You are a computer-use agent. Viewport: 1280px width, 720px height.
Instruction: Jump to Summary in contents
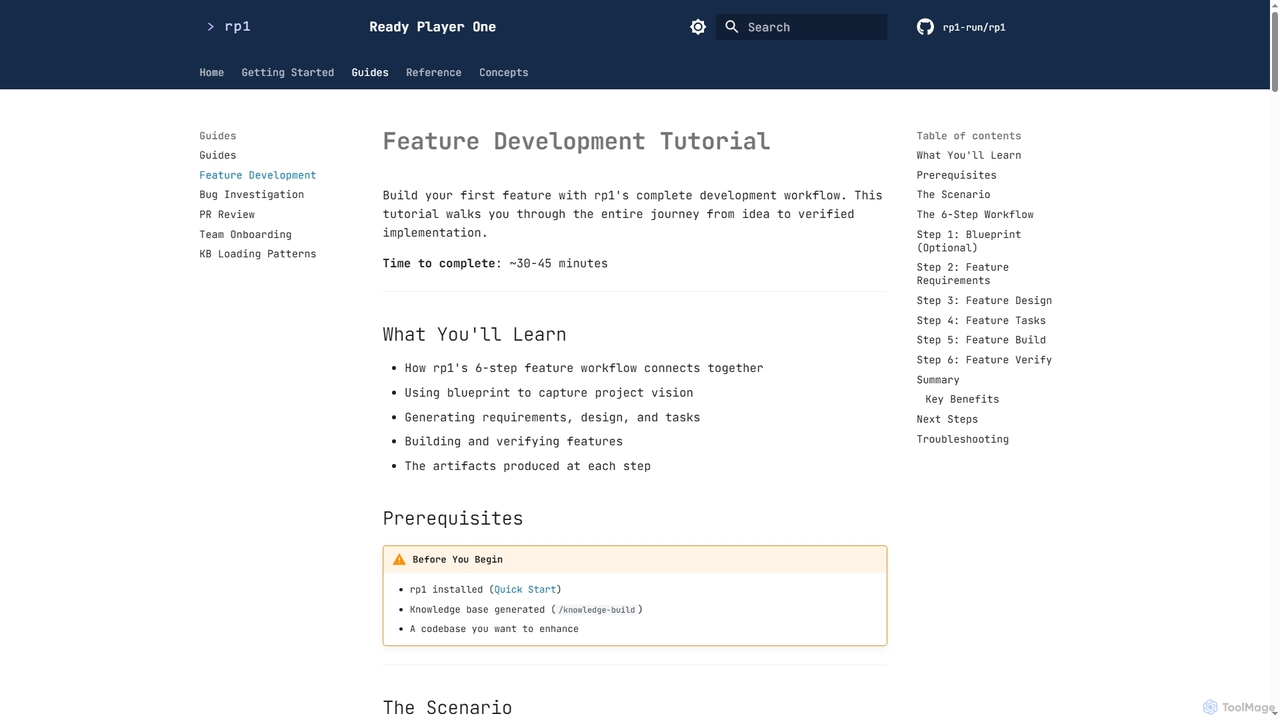pyautogui.click(x=938, y=380)
